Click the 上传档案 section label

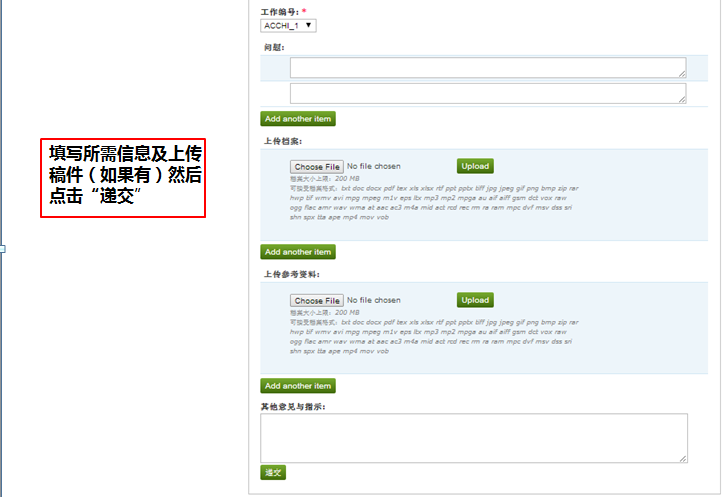[x=283, y=141]
